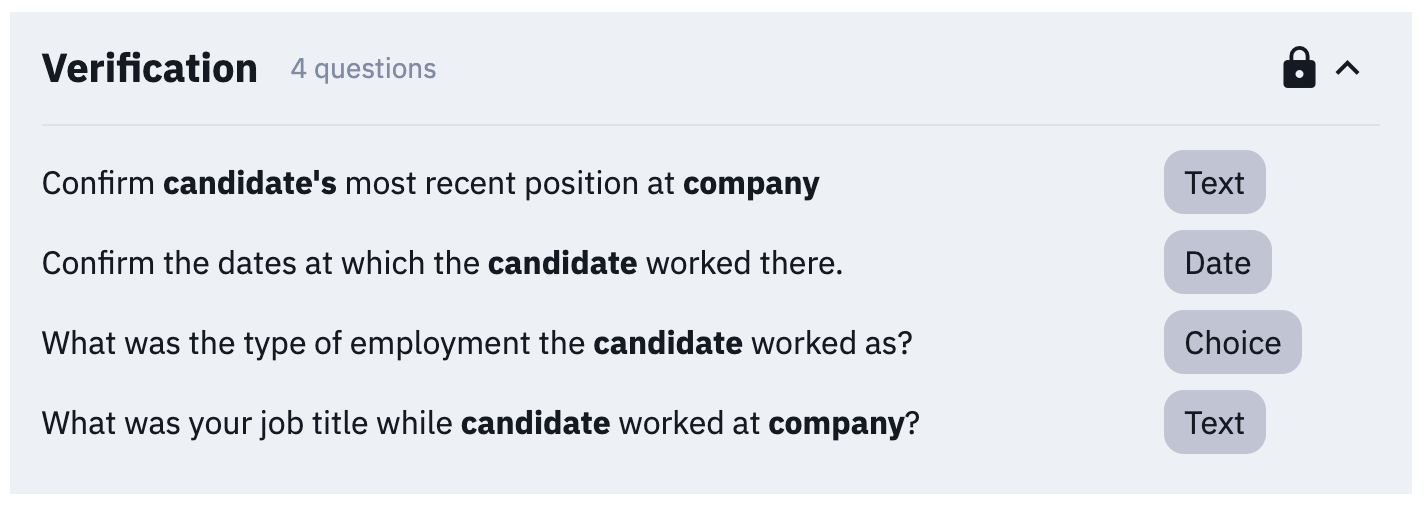The image size is (1424, 506).
Task: Click the divider line under the Verification header
Action: pos(710,125)
